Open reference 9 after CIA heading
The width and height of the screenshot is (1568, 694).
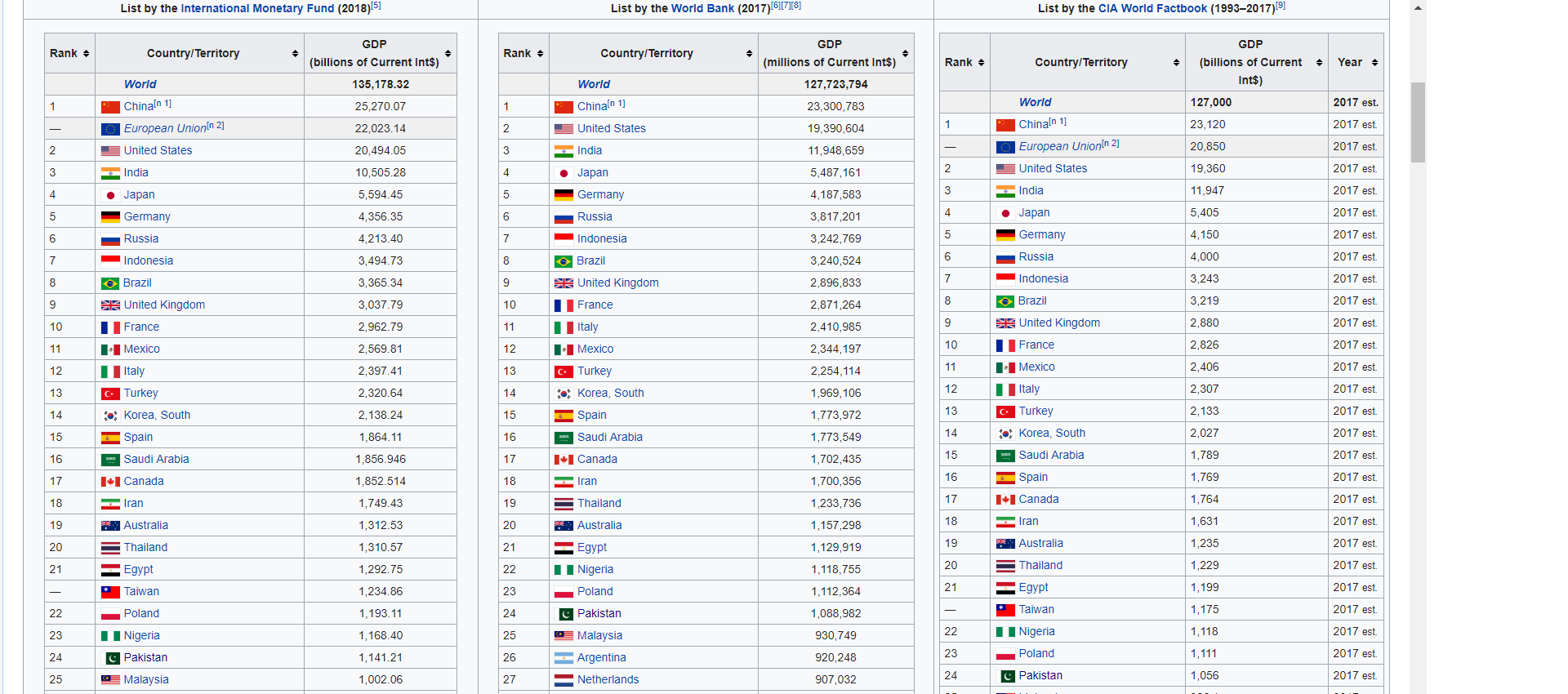1281,5
